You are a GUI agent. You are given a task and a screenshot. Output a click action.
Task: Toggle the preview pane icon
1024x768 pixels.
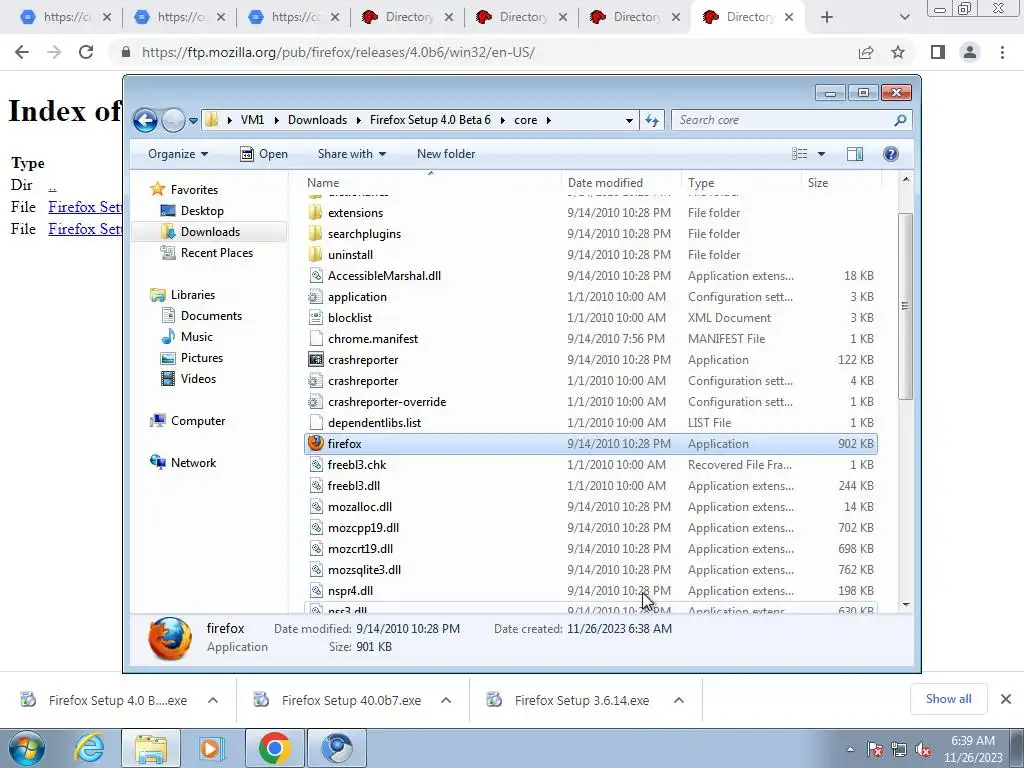pyautogui.click(x=855, y=154)
